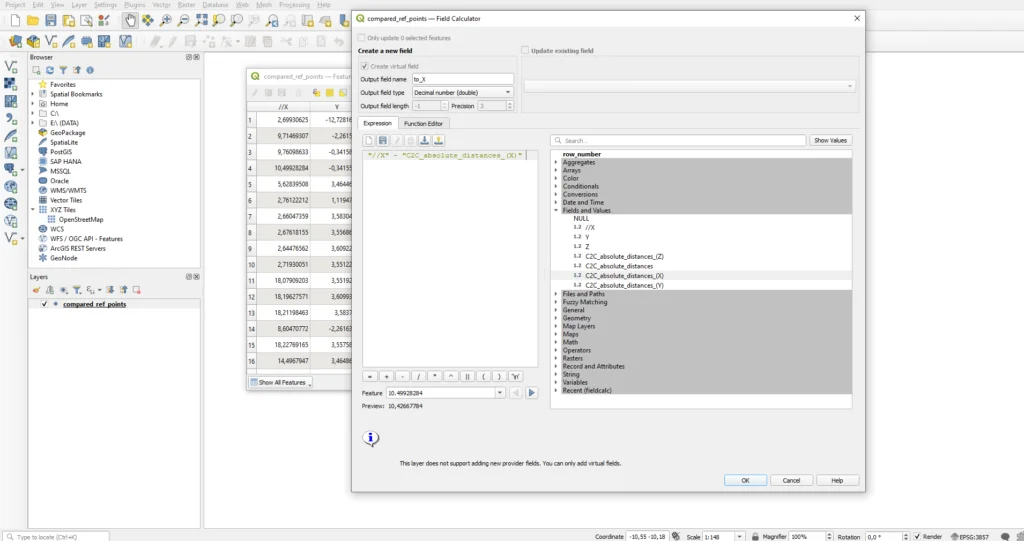Save expression with floppy icon in calculator
Viewport: 1024px width, 541px height.
[x=383, y=140]
